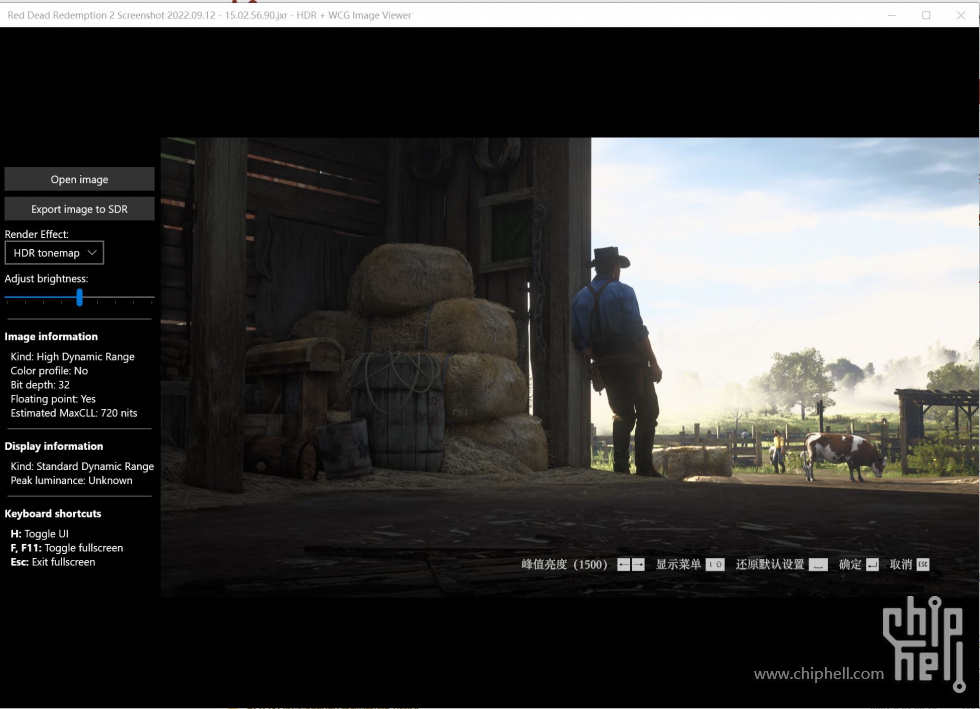Click the 'Floating point: Yes' text
Image resolution: width=980 pixels, height=709 pixels.
click(x=53, y=399)
